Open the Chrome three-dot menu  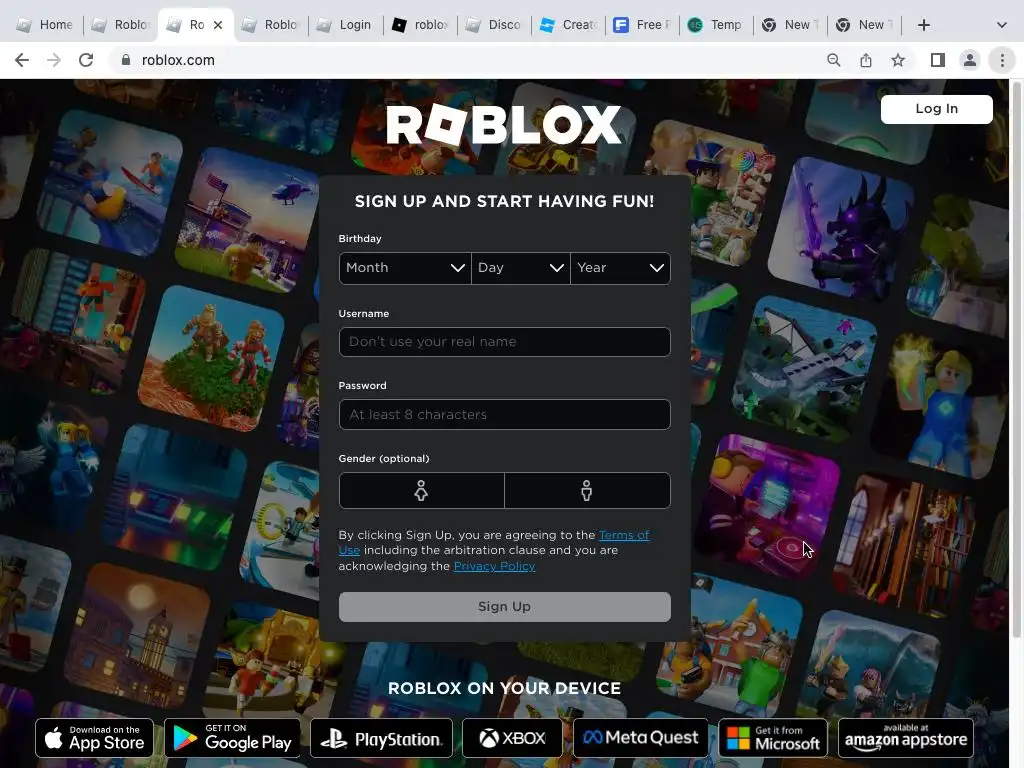(1002, 60)
